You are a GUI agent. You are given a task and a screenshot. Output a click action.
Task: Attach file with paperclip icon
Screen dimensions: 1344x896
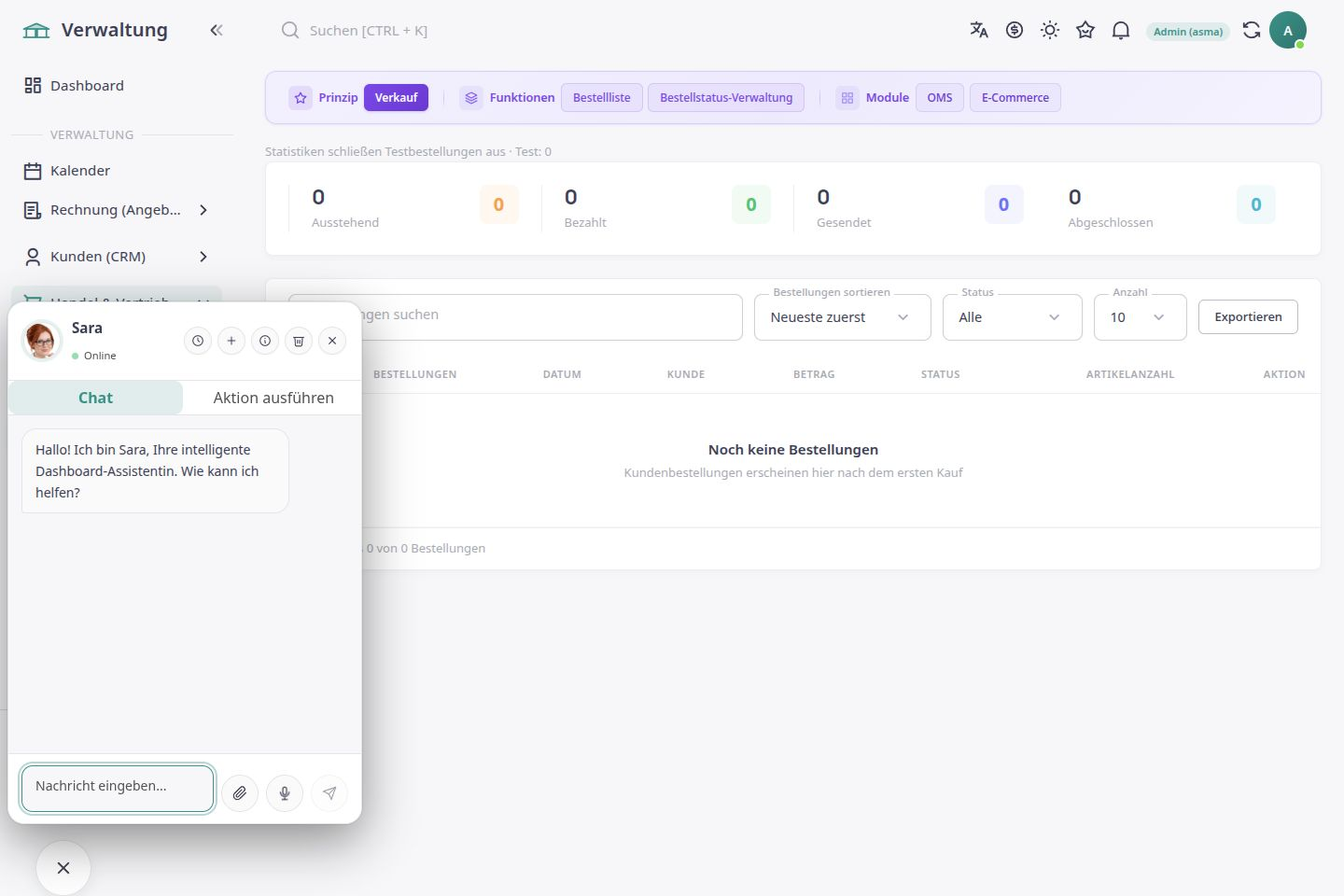240,793
